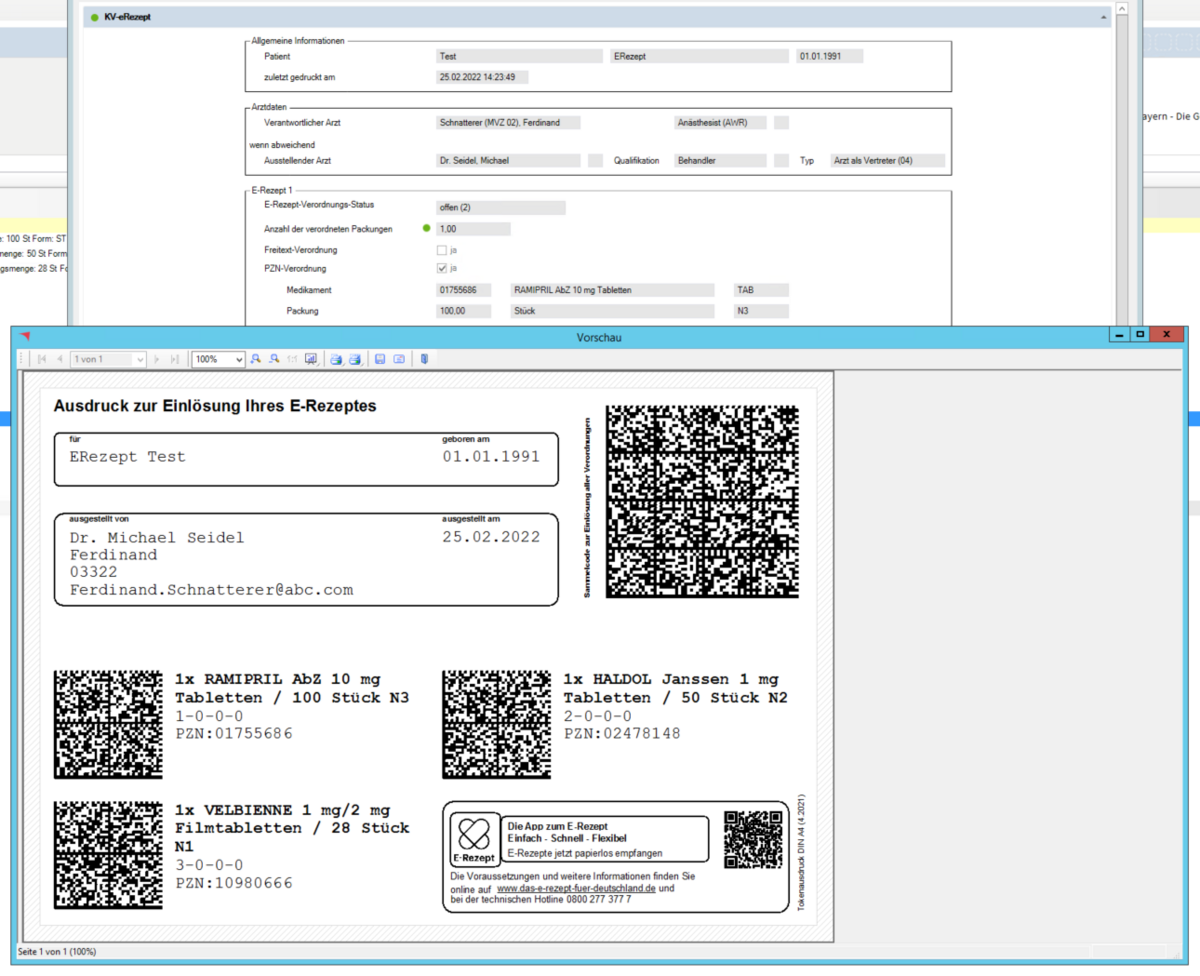This screenshot has height=976, width=1200.
Task: Click the HALDOL Janssen data matrix code
Action: click(x=496, y=724)
